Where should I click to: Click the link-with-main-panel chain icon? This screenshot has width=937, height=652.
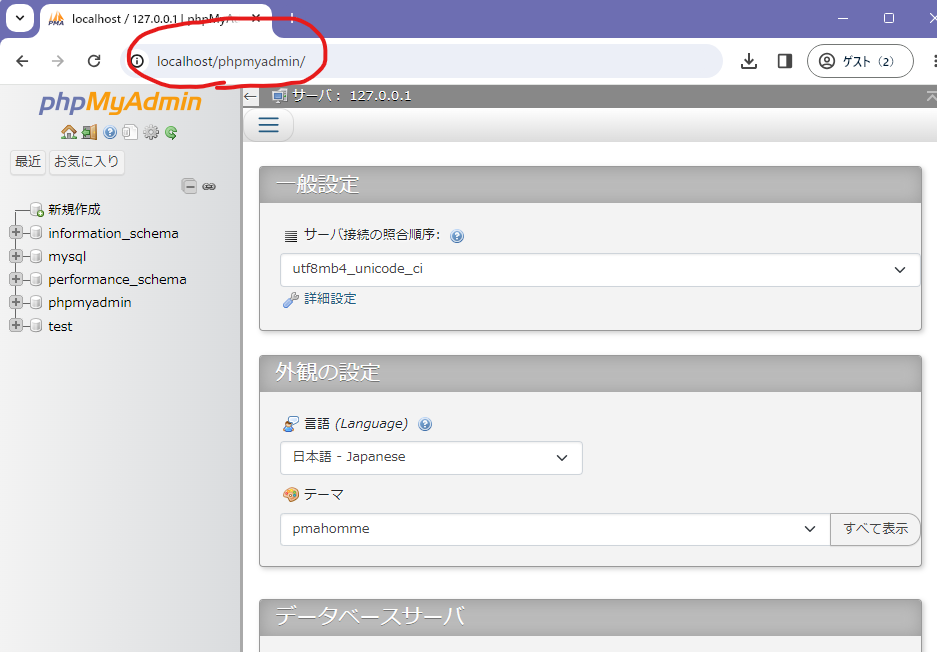tap(209, 186)
